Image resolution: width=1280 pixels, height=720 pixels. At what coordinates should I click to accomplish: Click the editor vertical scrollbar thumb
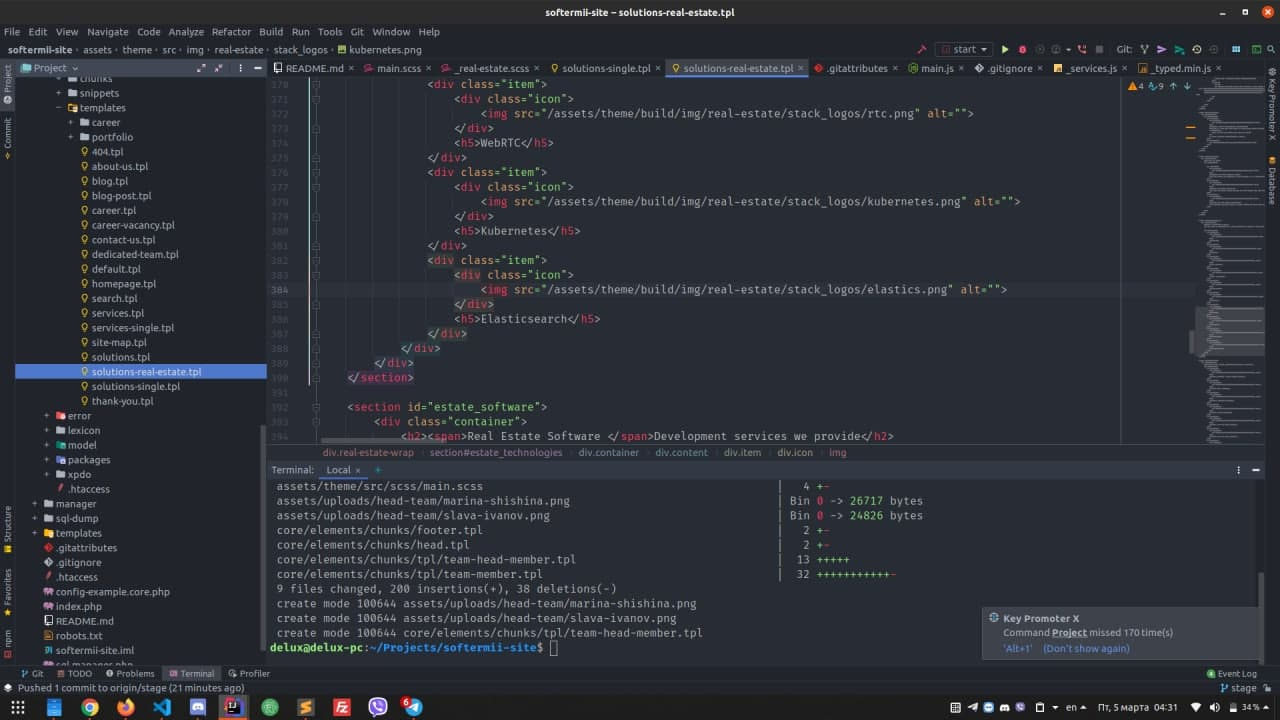click(1192, 342)
